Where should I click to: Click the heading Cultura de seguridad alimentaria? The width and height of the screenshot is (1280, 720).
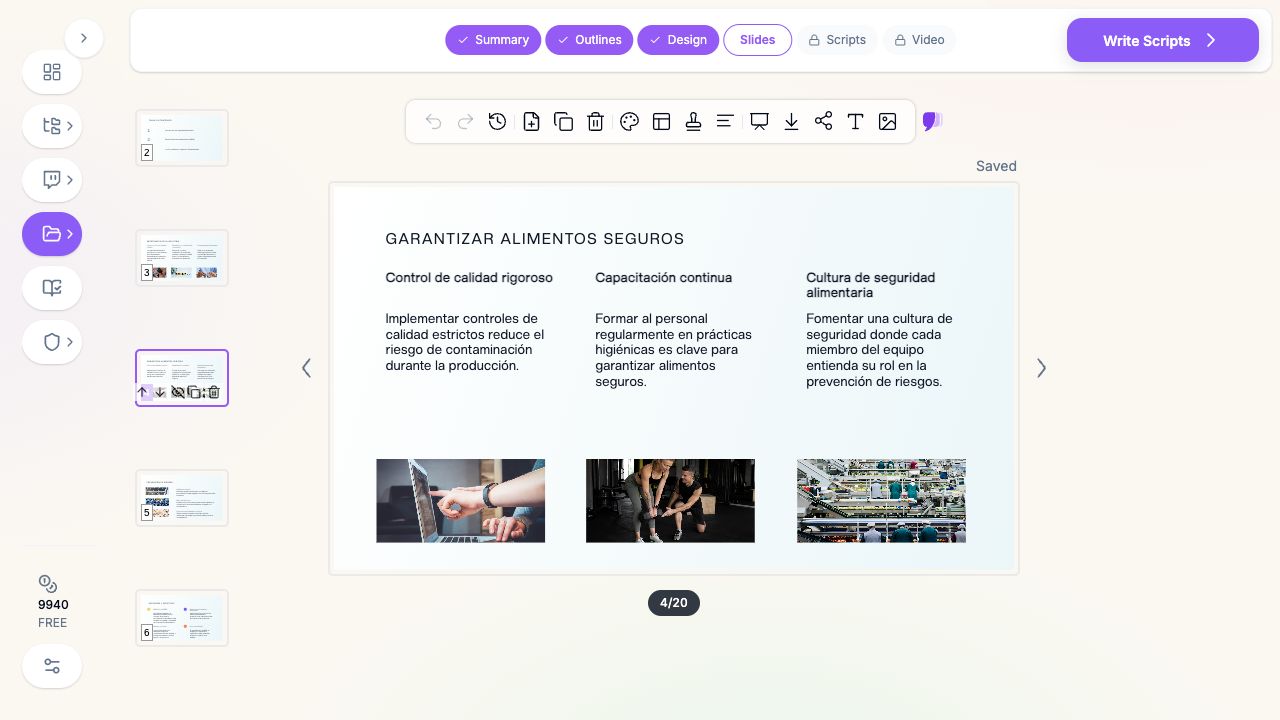(x=871, y=285)
